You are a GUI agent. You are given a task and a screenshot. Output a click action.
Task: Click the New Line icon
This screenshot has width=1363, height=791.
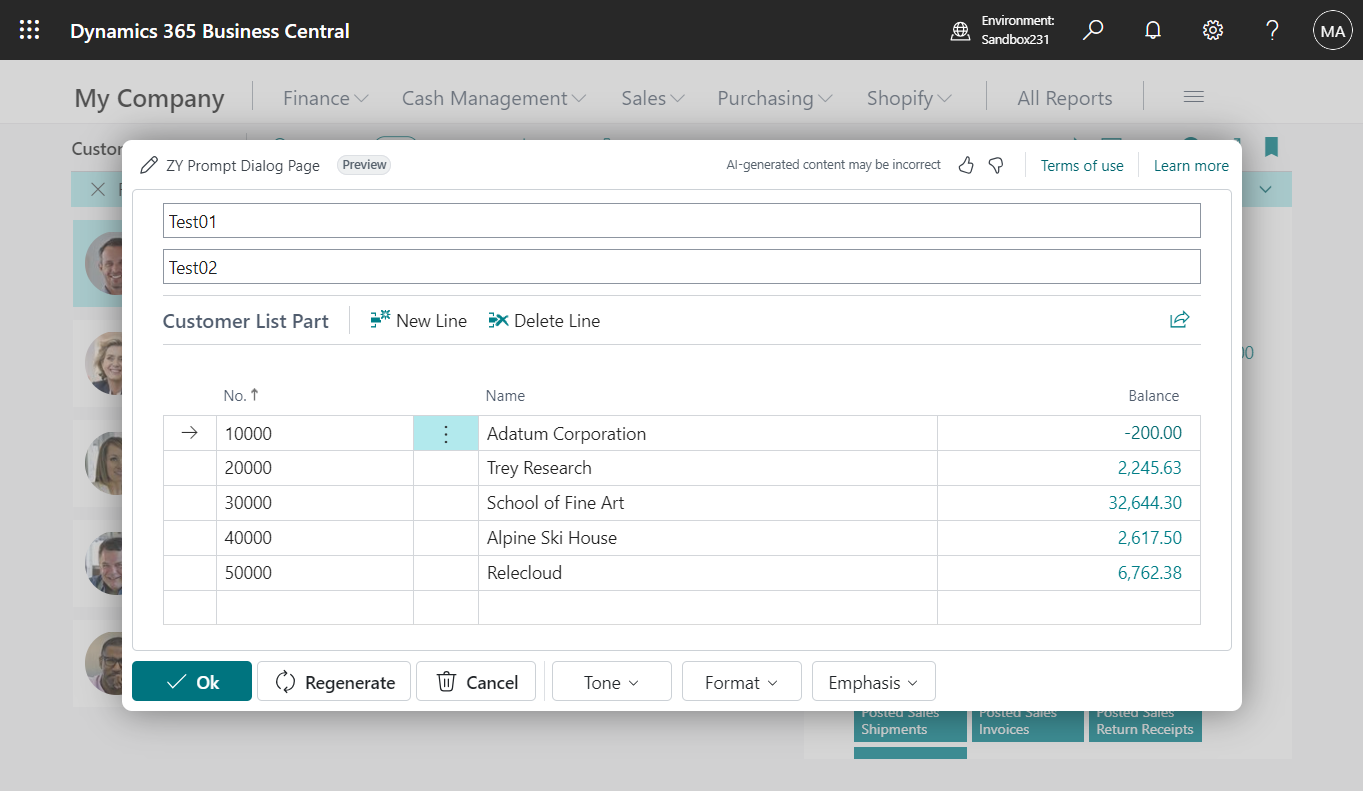click(x=380, y=319)
